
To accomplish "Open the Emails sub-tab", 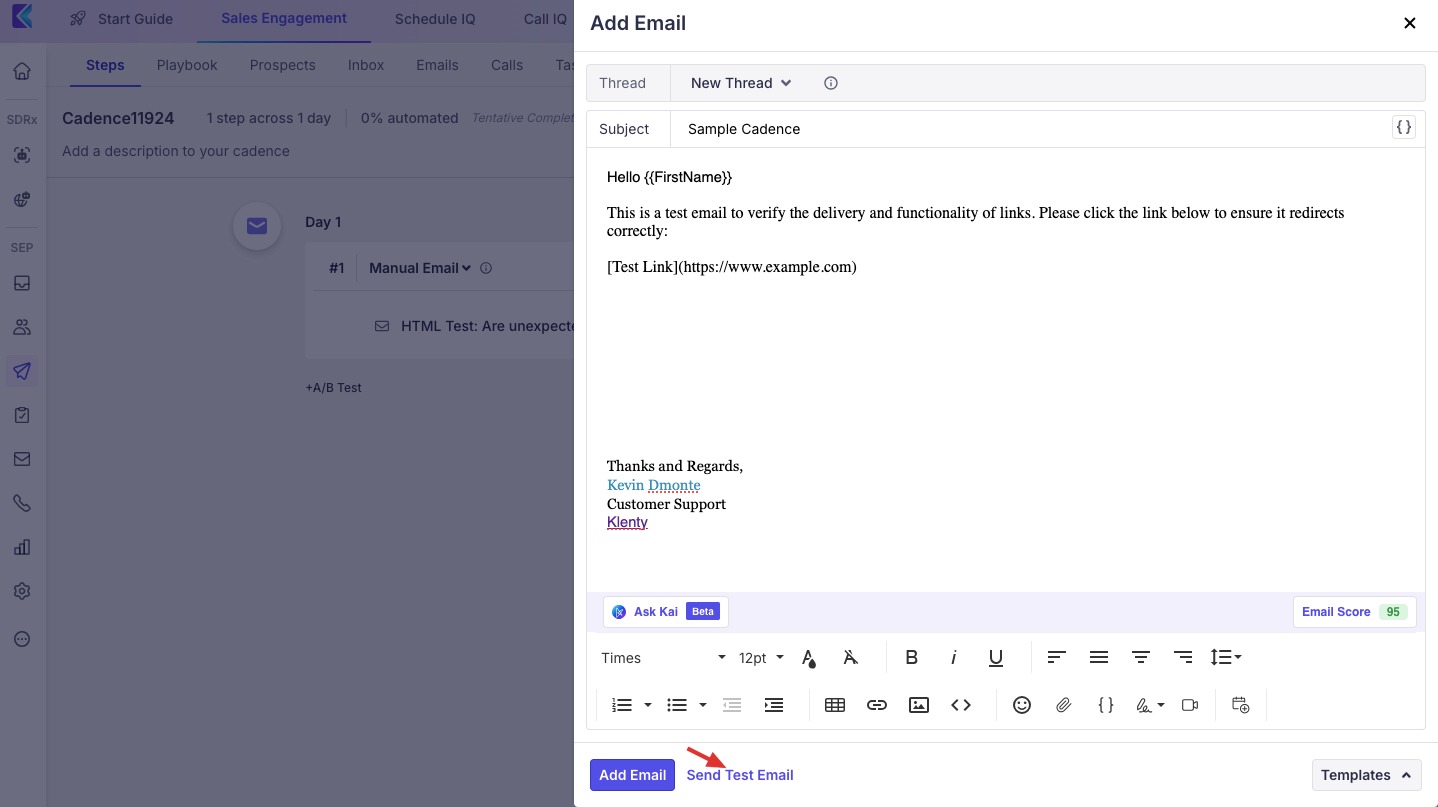I will pos(437,65).
